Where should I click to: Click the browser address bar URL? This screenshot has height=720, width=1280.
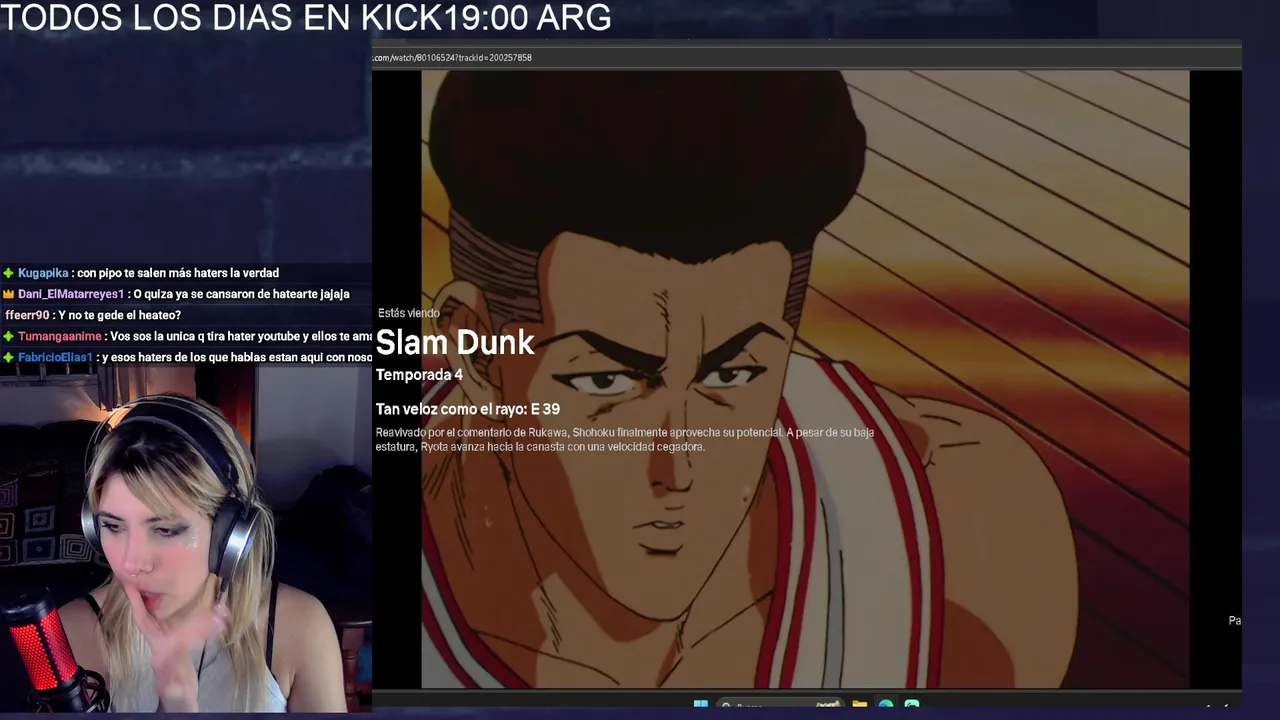click(452, 58)
